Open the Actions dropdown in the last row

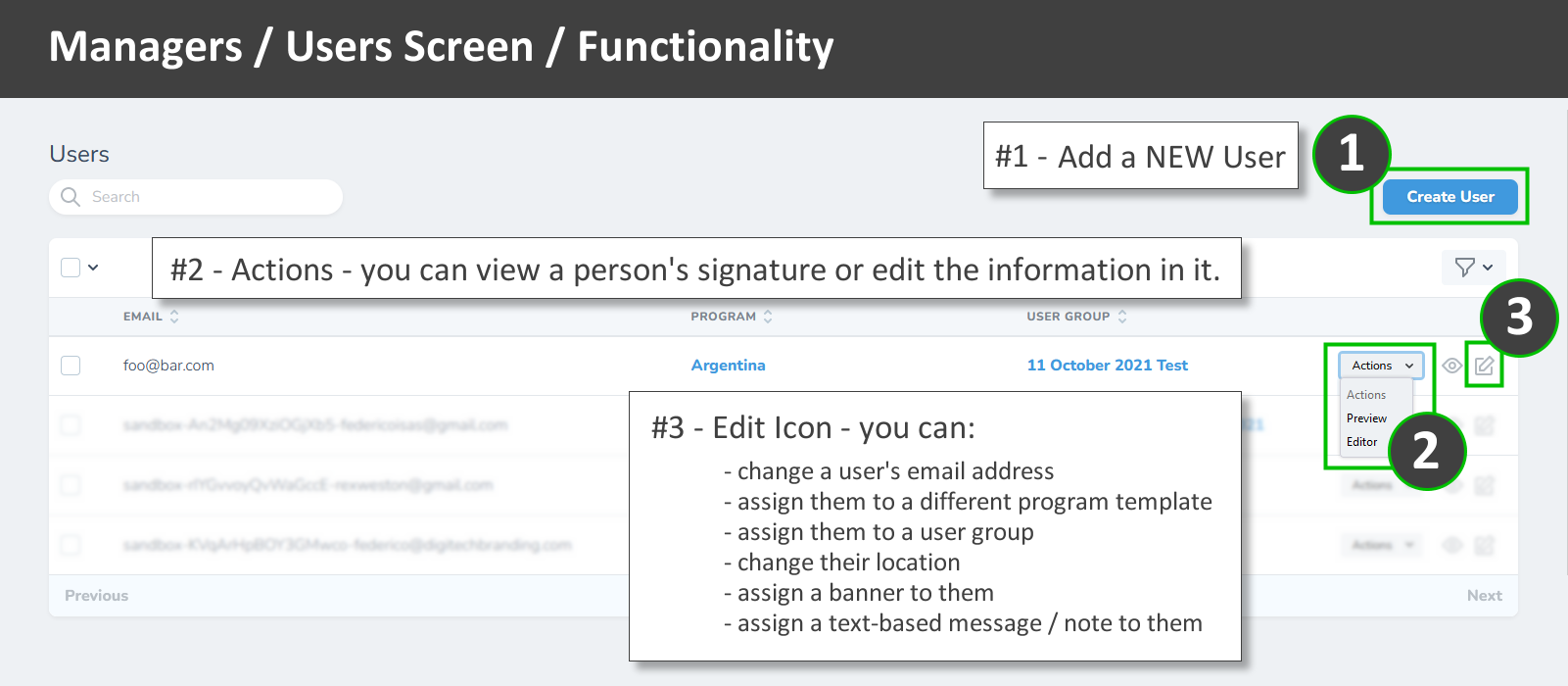click(1381, 545)
